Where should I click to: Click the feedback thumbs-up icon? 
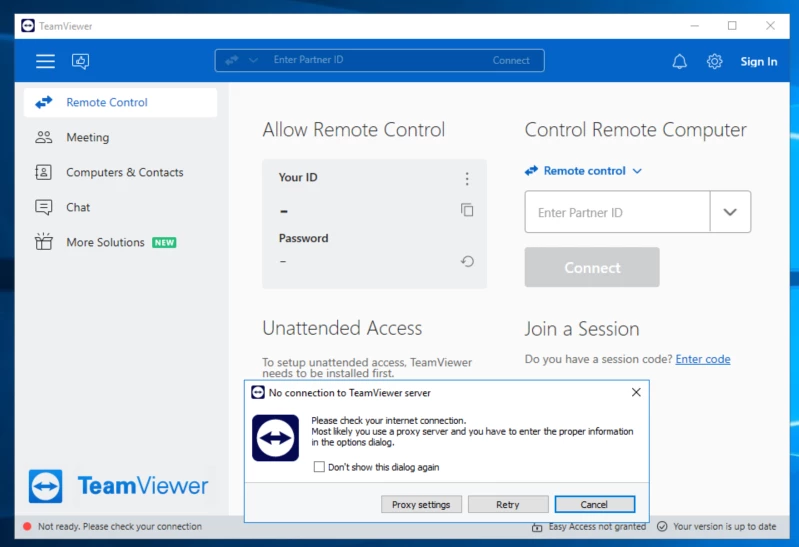coord(81,61)
